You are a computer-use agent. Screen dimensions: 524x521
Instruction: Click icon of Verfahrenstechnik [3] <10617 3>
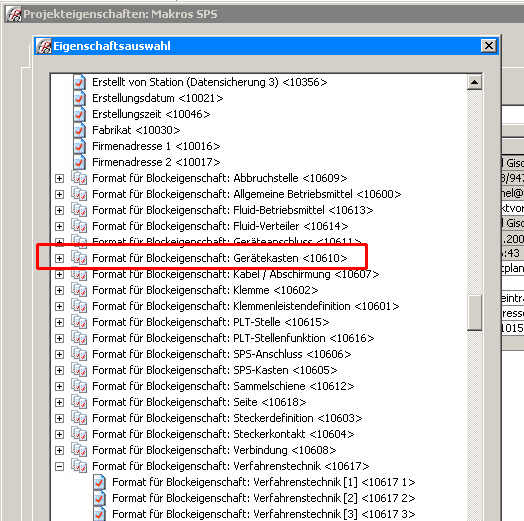[99, 514]
